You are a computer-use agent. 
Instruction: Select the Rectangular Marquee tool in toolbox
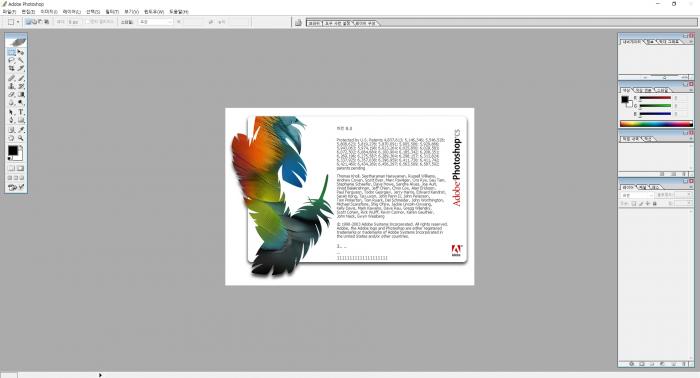(12, 52)
